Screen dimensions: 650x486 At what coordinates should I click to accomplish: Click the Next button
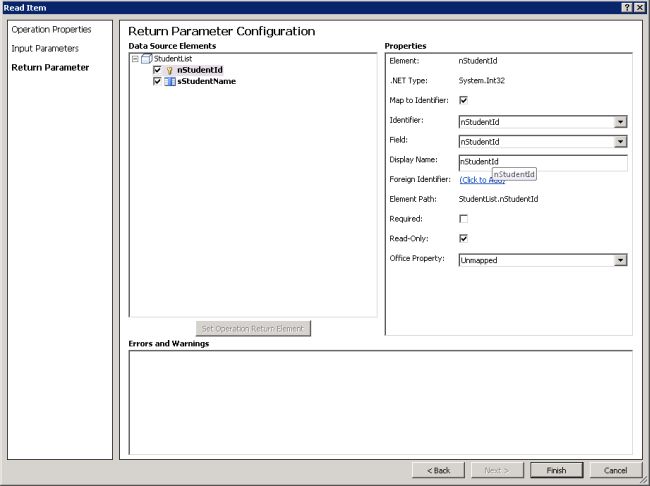click(x=497, y=470)
